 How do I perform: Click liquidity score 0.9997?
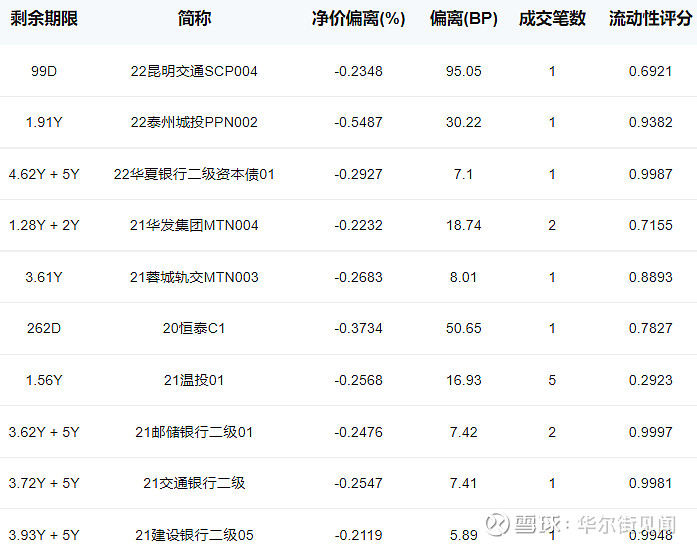pyautogui.click(x=650, y=432)
